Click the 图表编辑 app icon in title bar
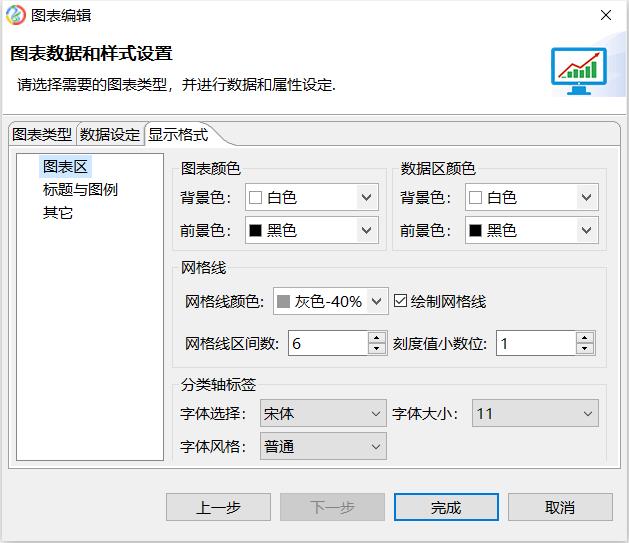 click(x=16, y=15)
